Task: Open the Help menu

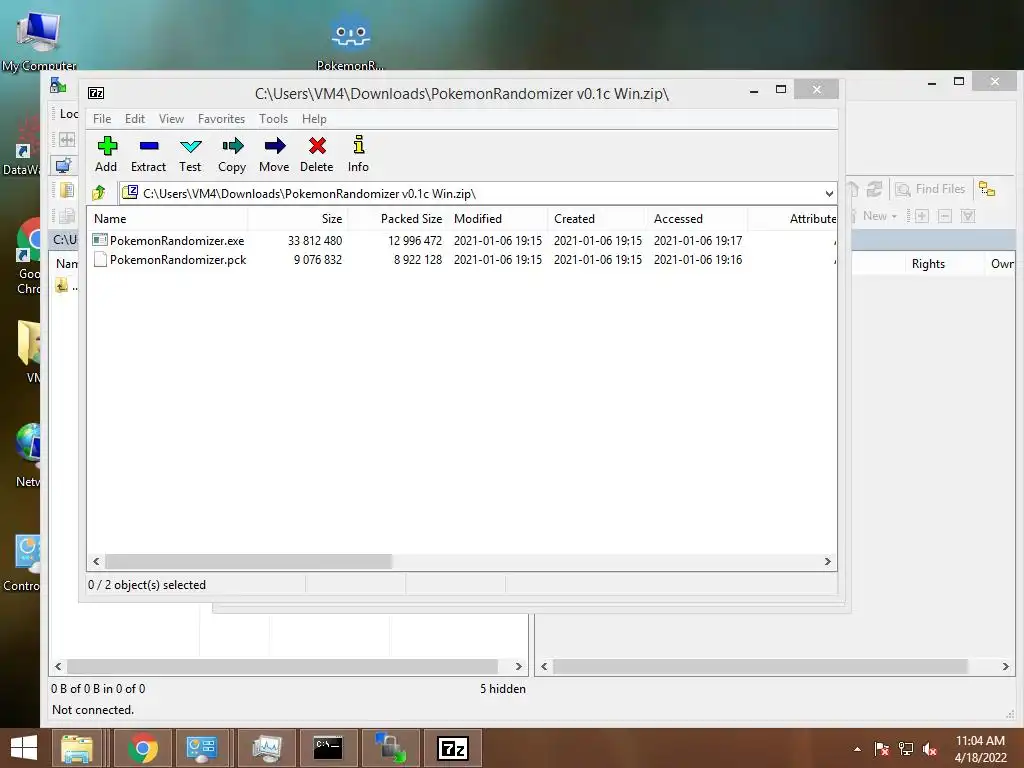Action: point(314,119)
